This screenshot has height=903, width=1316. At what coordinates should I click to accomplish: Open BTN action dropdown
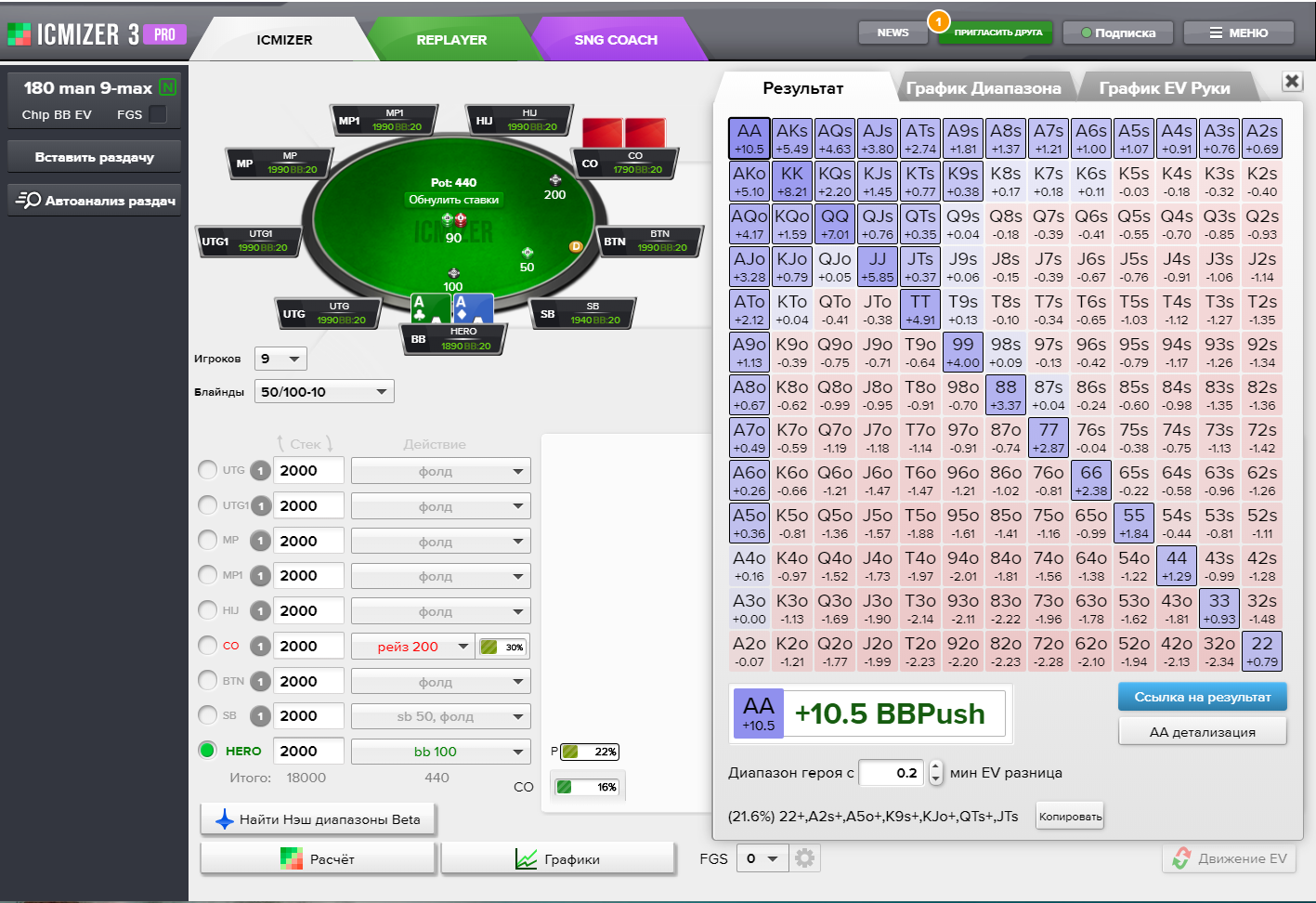441,682
